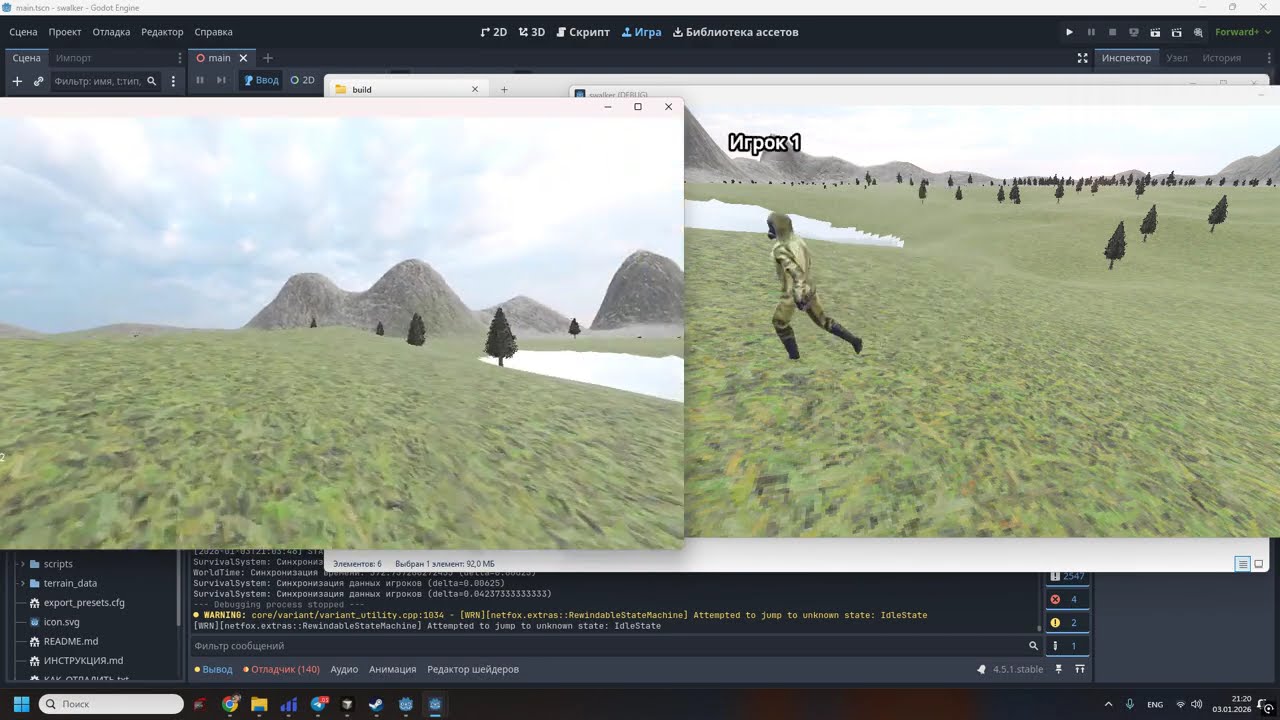Screen dimensions: 1280x720
Task: Open the Отладка menu
Action: [112, 32]
